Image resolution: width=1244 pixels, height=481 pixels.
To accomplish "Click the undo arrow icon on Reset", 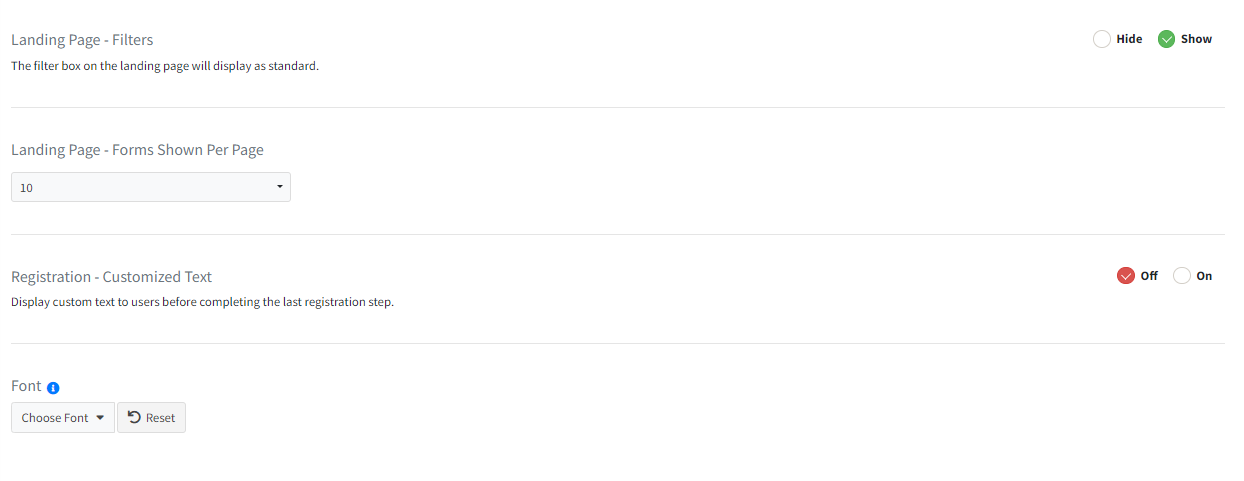I will click(134, 417).
